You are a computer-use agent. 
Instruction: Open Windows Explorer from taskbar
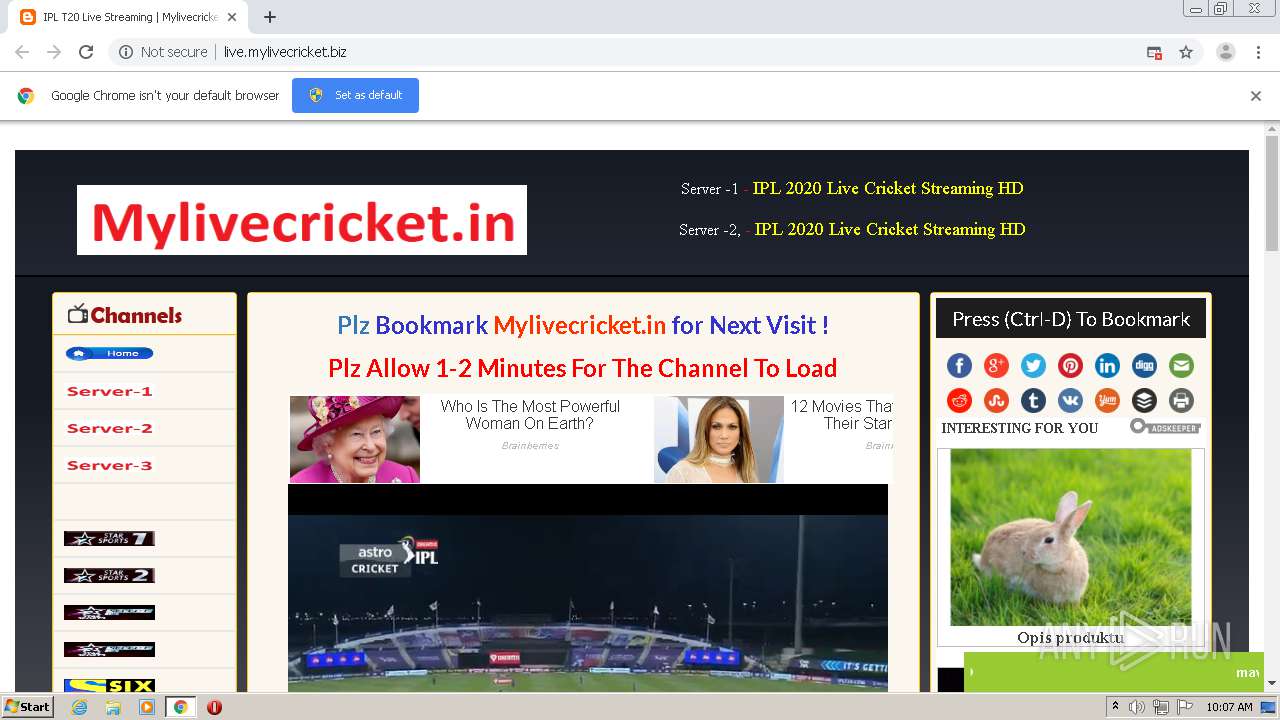(113, 707)
